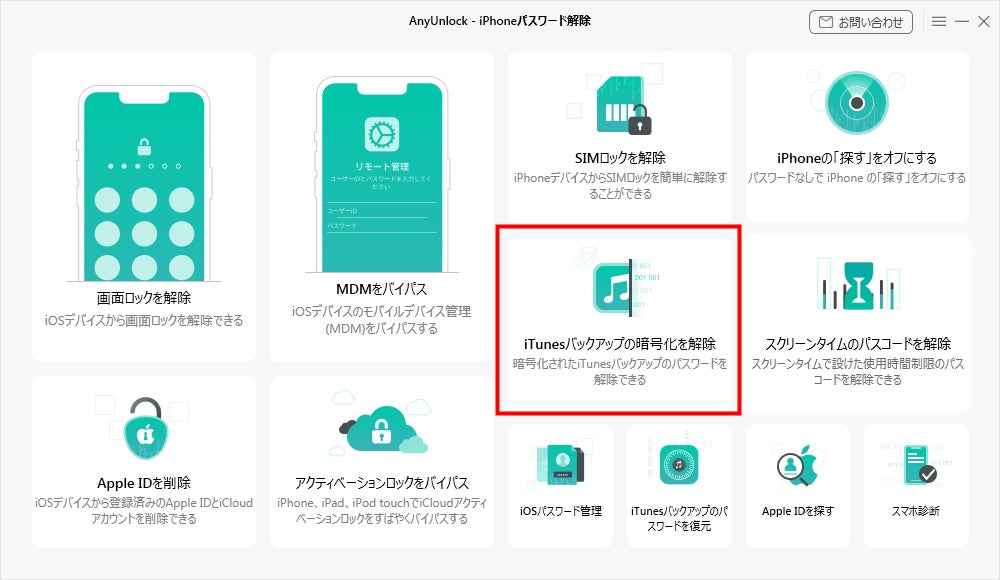This screenshot has height=580, width=1000.
Task: Open the hamburger menu in title bar
Action: pyautogui.click(x=939, y=22)
